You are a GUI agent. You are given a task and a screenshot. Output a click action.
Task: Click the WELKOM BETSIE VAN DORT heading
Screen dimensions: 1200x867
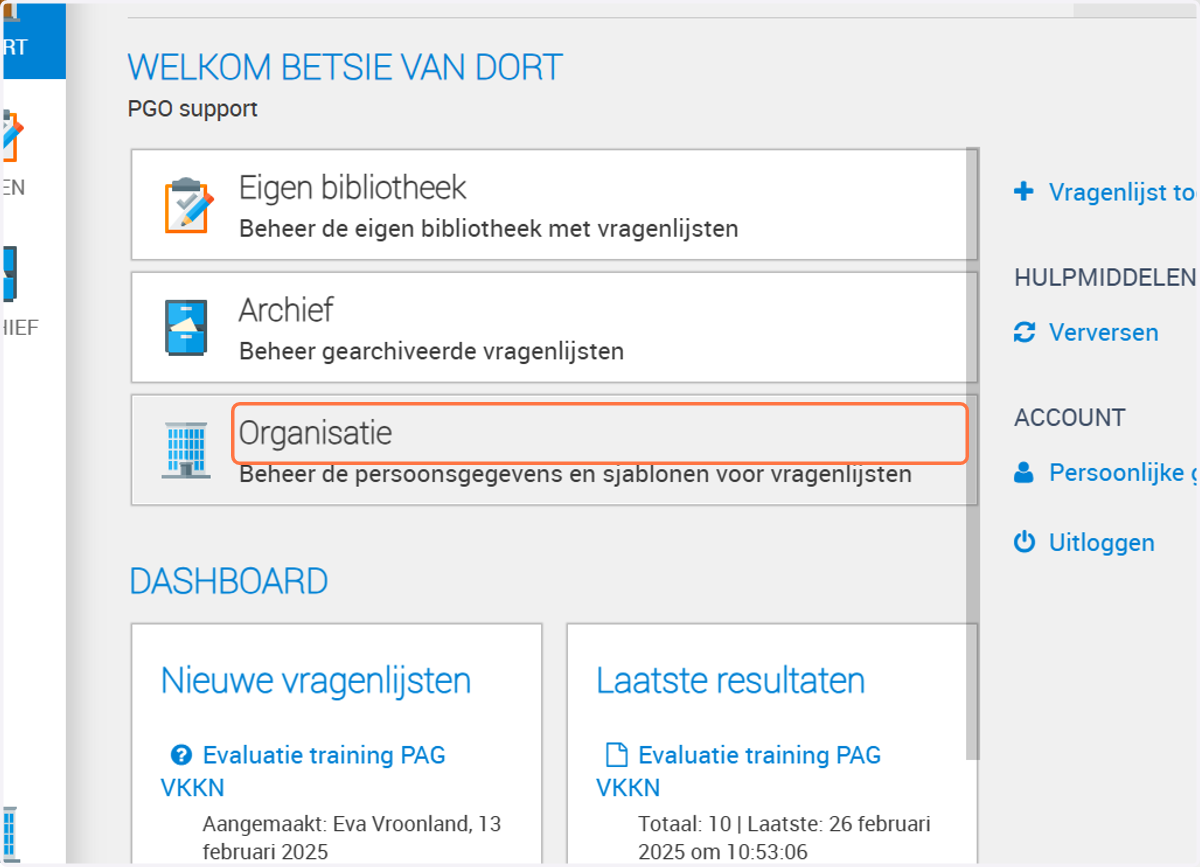coord(345,68)
